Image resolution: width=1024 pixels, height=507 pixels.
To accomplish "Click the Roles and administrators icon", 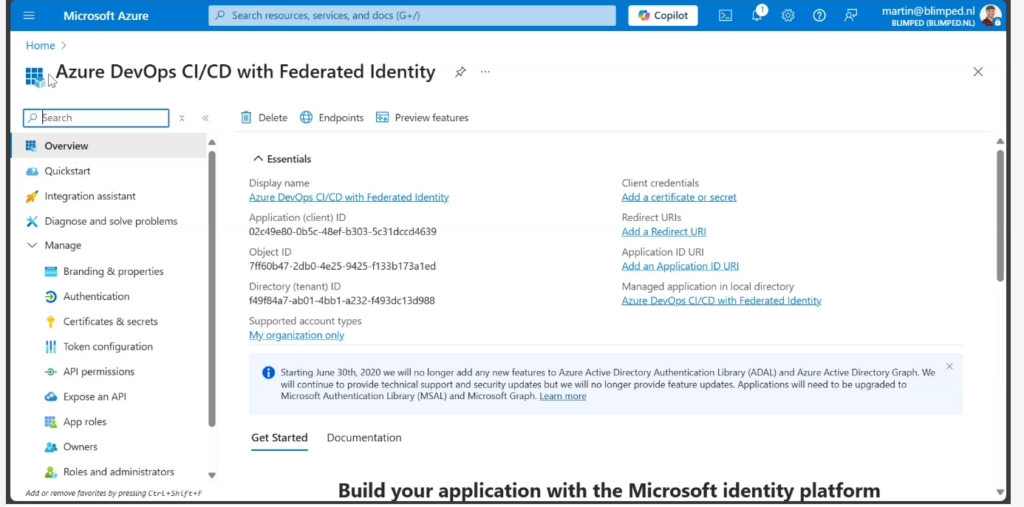I will [50, 472].
